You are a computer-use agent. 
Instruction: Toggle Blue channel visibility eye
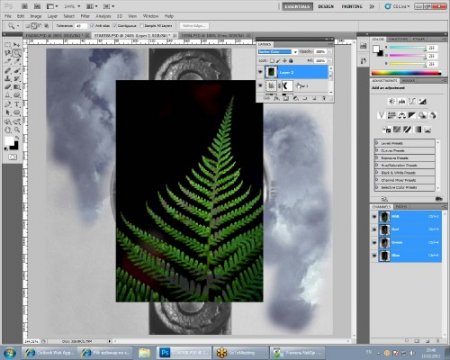(374, 255)
